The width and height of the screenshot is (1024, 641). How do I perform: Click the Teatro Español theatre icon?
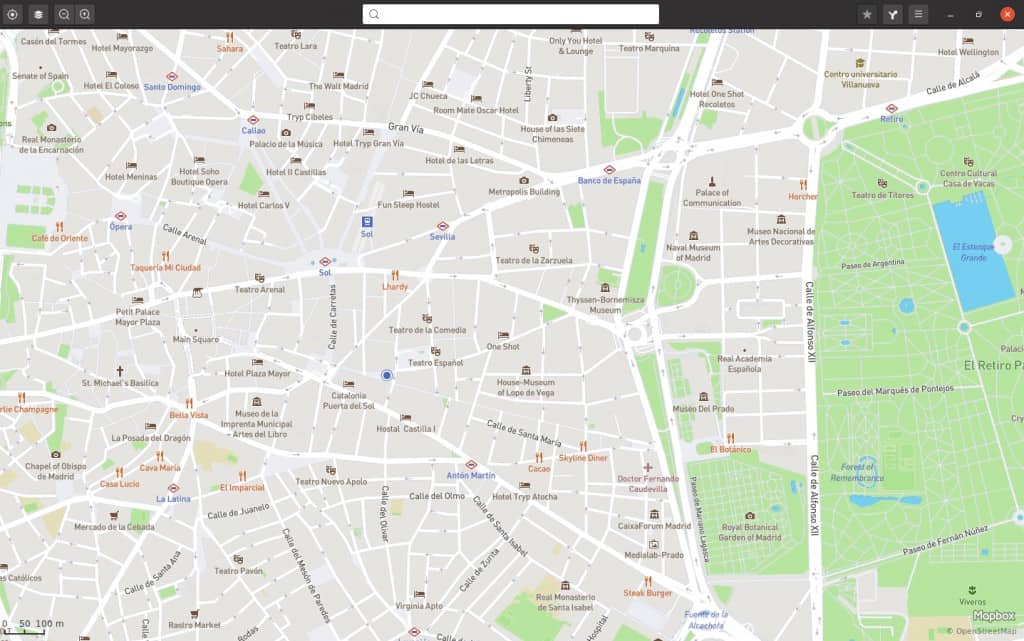[x=436, y=351]
